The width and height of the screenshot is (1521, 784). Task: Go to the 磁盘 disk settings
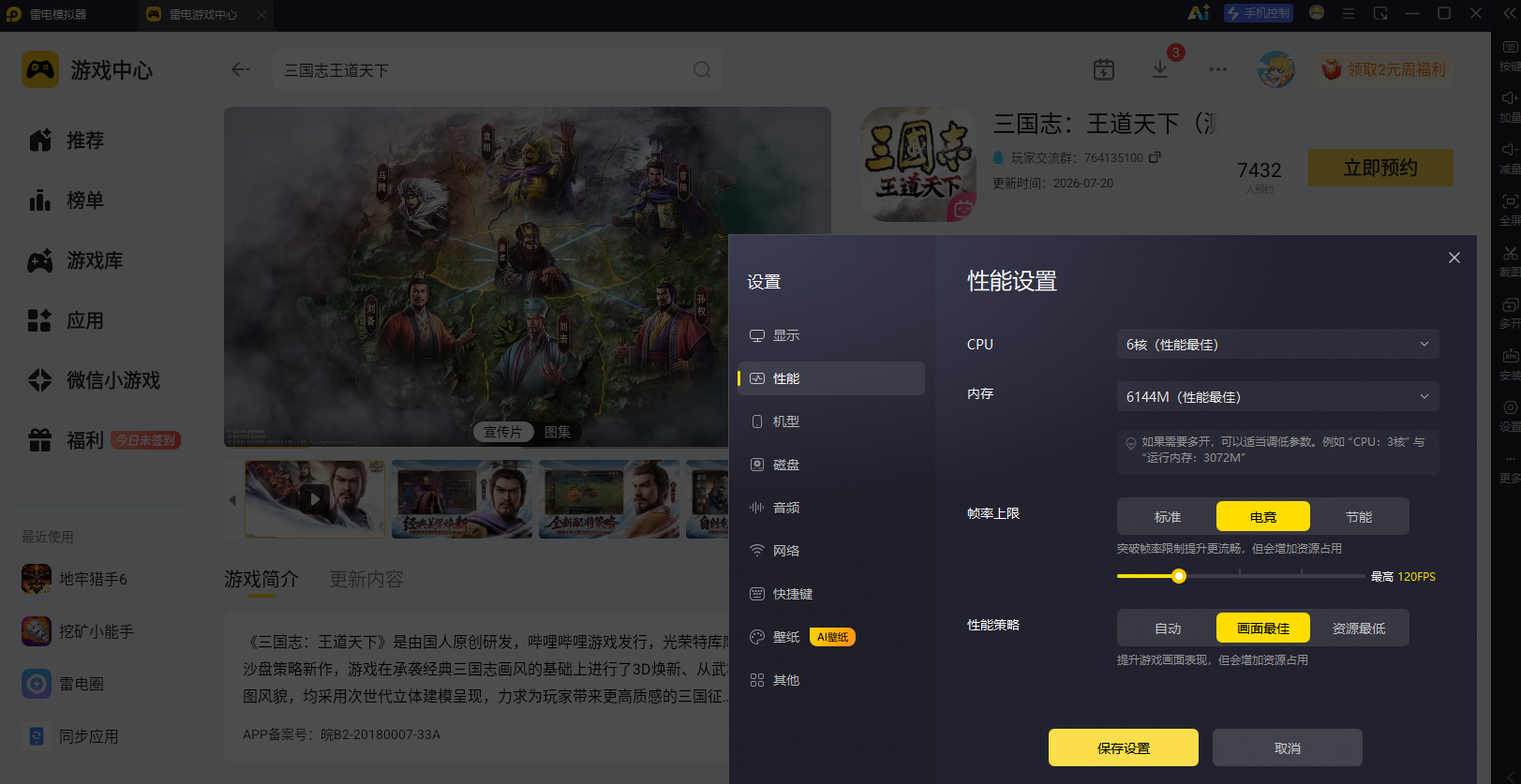tap(830, 465)
